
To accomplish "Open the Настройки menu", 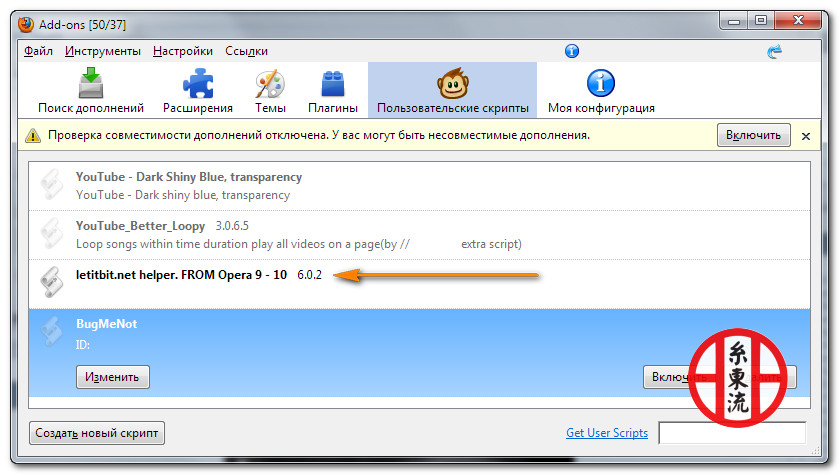I will 183,51.
